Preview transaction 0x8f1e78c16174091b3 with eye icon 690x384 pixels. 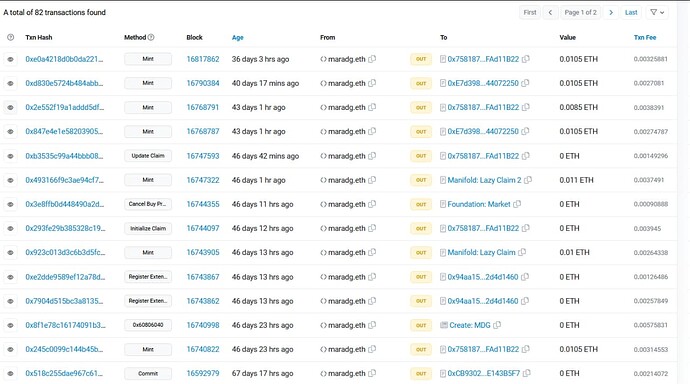coord(11,325)
